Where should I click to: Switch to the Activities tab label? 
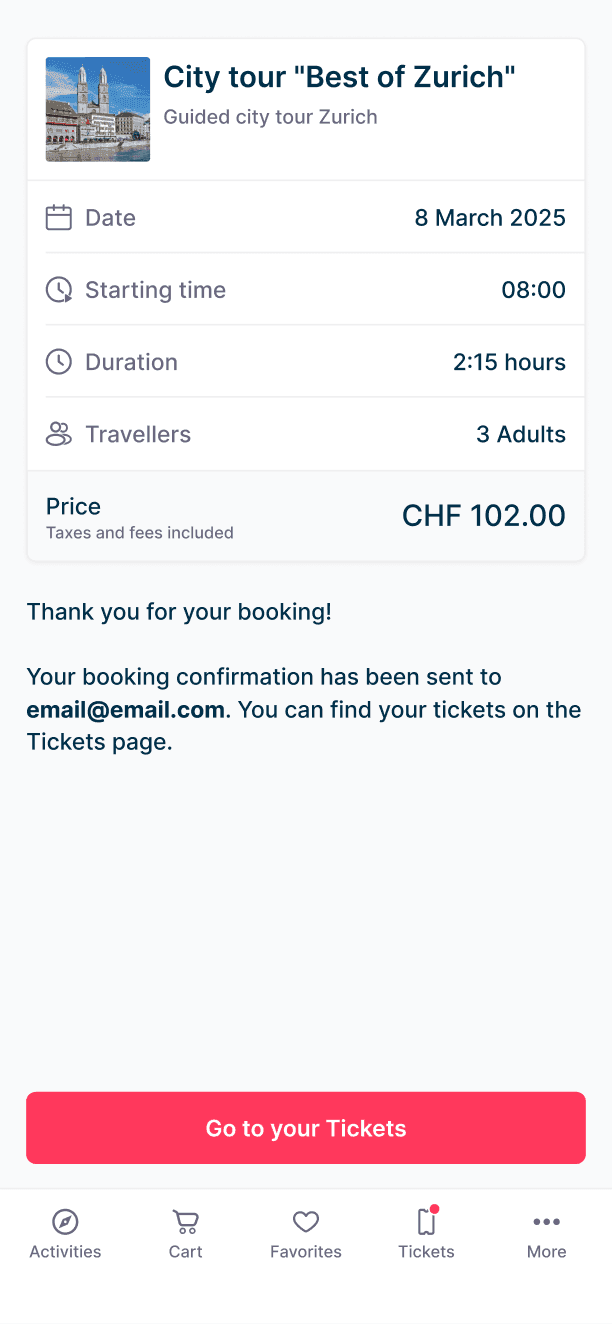click(x=65, y=1252)
